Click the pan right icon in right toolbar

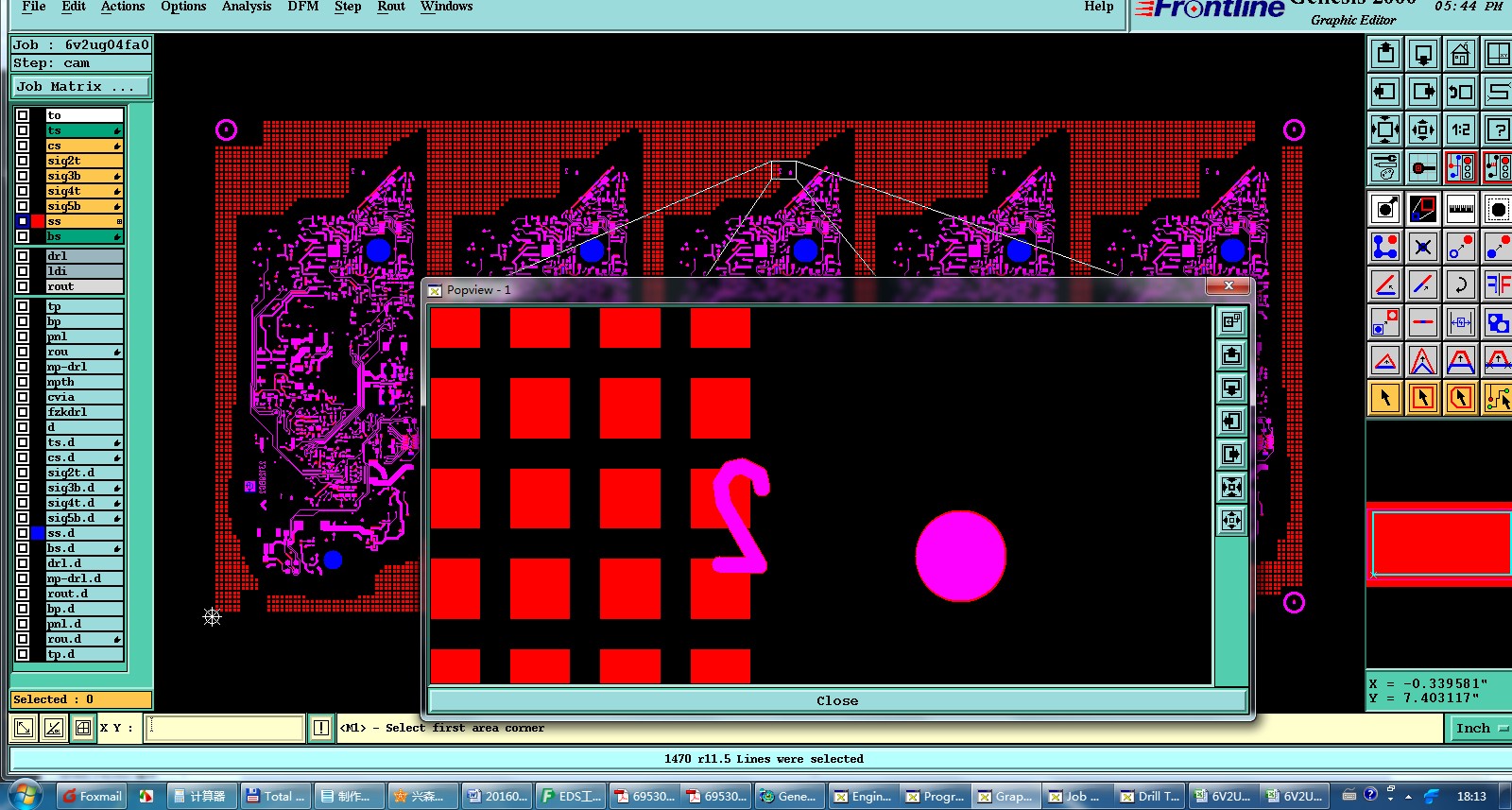[1423, 92]
